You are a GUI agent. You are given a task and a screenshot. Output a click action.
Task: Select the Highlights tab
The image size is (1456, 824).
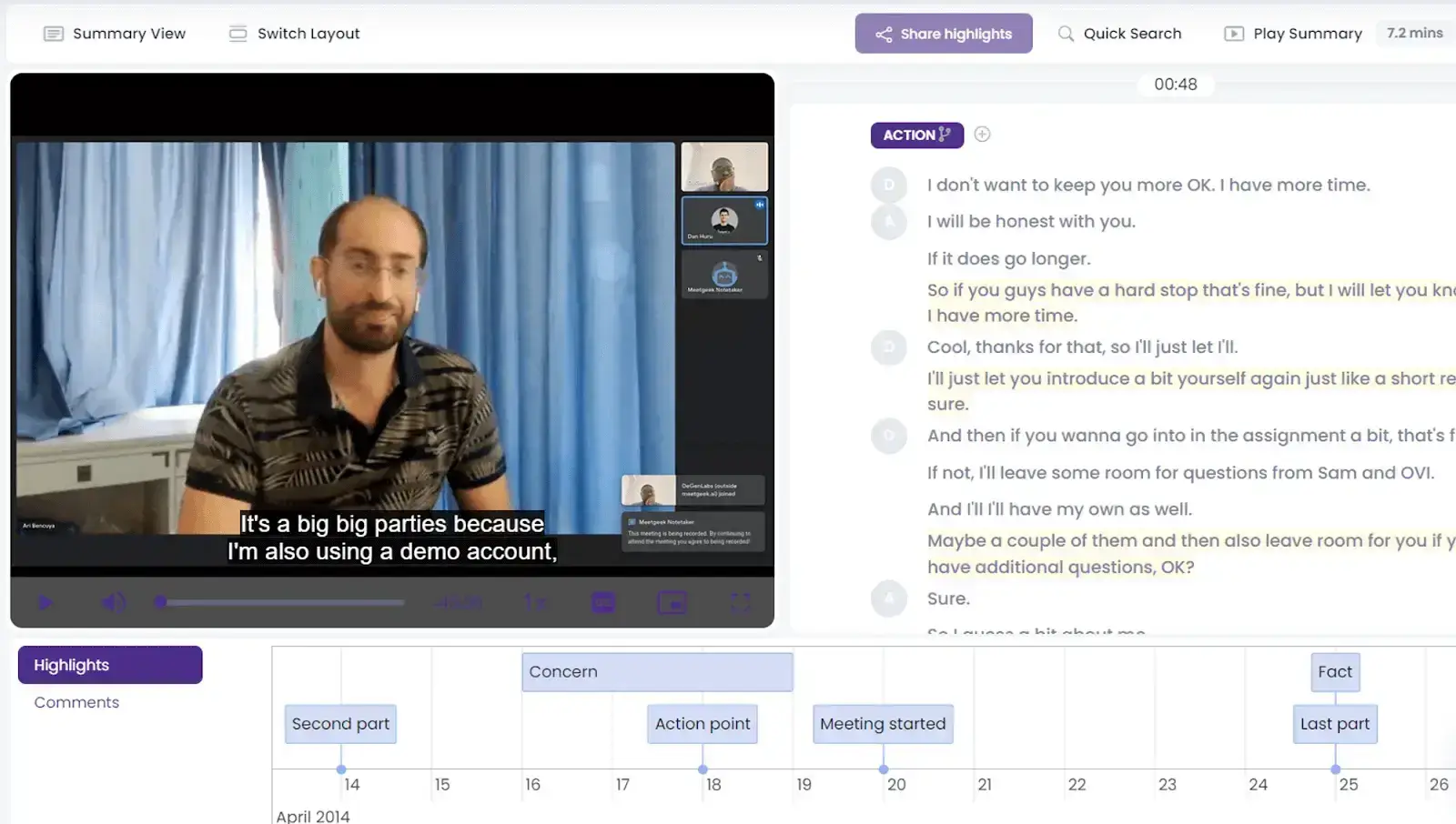110,665
